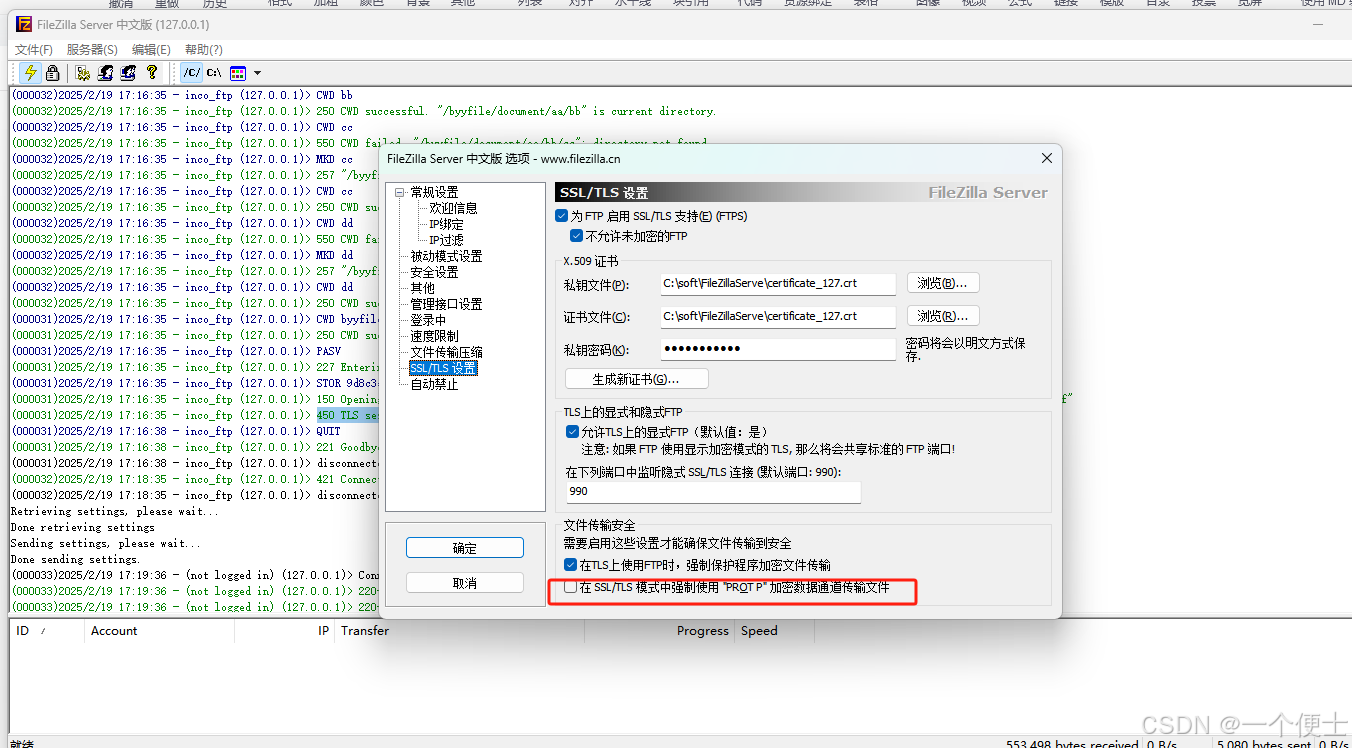The height and width of the screenshot is (748, 1352).
Task: Click 浏览(B)... button for 私钥文件
Action: click(x=943, y=283)
